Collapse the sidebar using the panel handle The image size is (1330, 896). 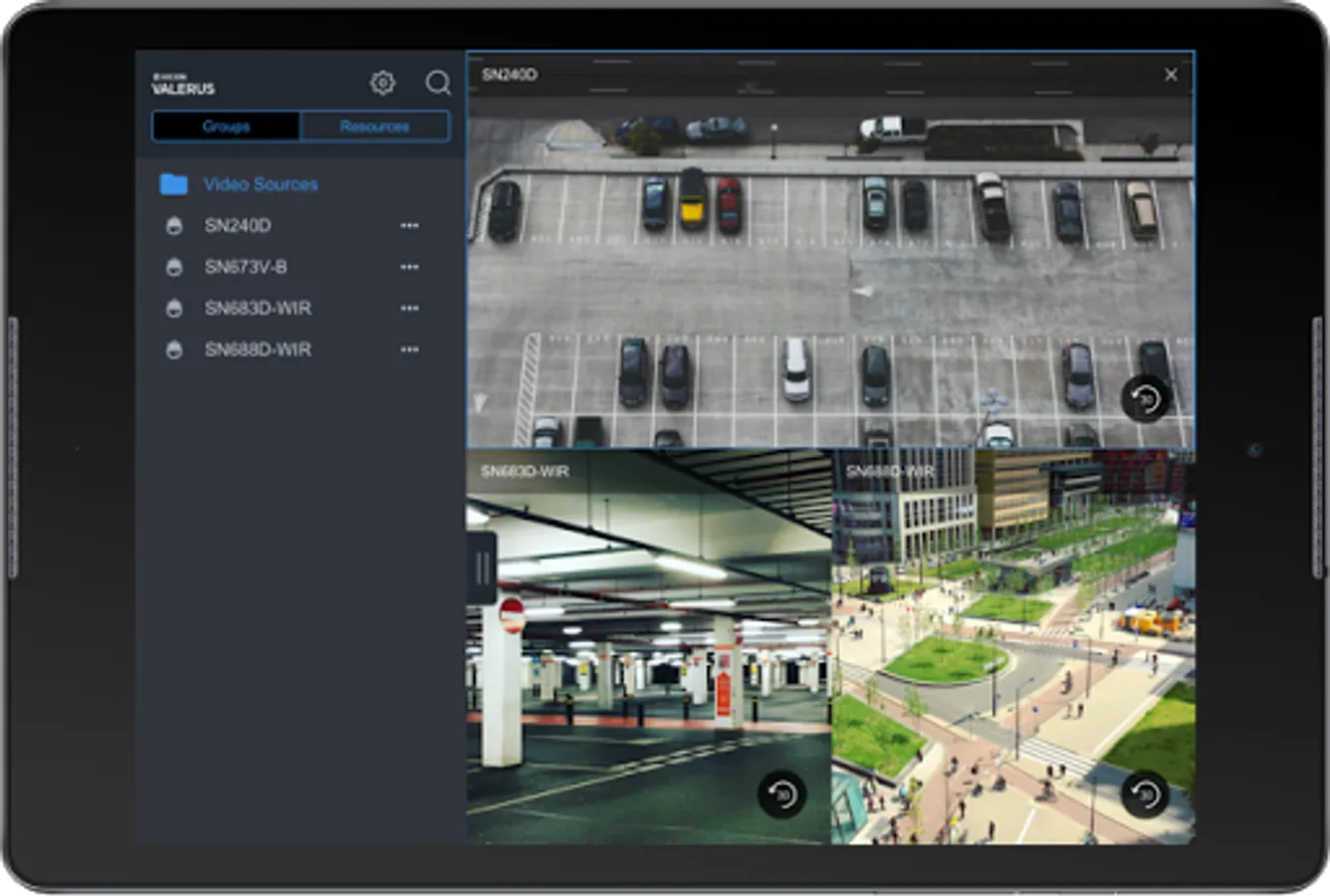pyautogui.click(x=482, y=568)
